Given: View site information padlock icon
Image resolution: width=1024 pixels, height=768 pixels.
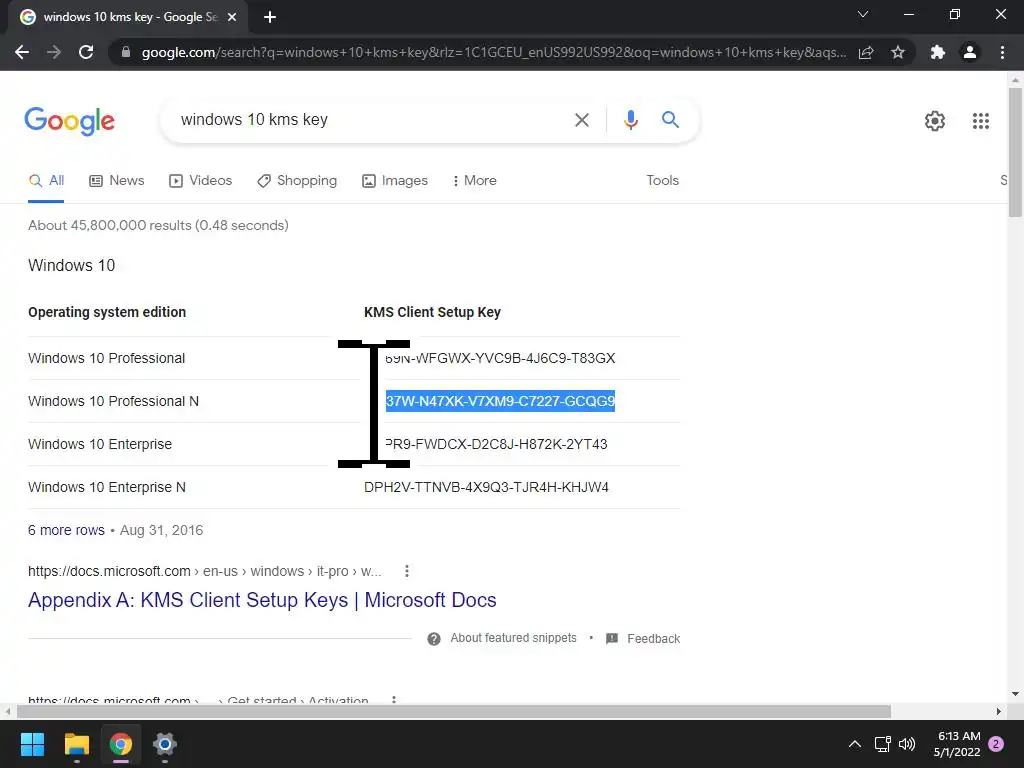Looking at the screenshot, I should [x=126, y=52].
